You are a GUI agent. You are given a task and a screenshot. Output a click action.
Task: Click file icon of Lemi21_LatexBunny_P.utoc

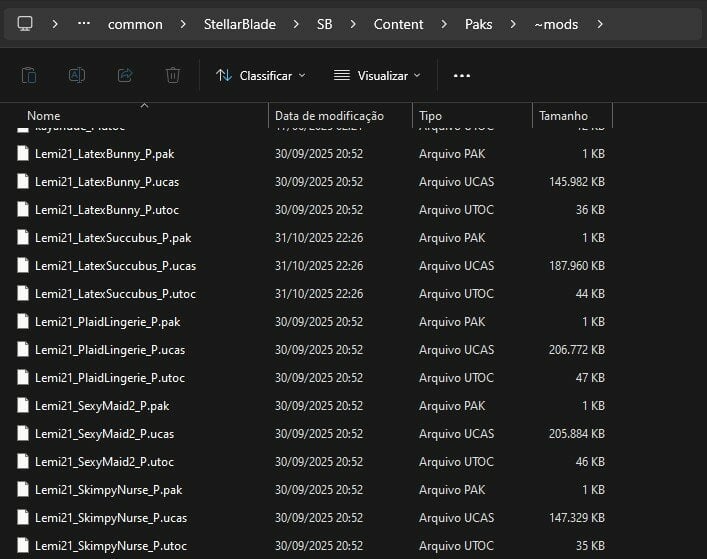tap(23, 209)
